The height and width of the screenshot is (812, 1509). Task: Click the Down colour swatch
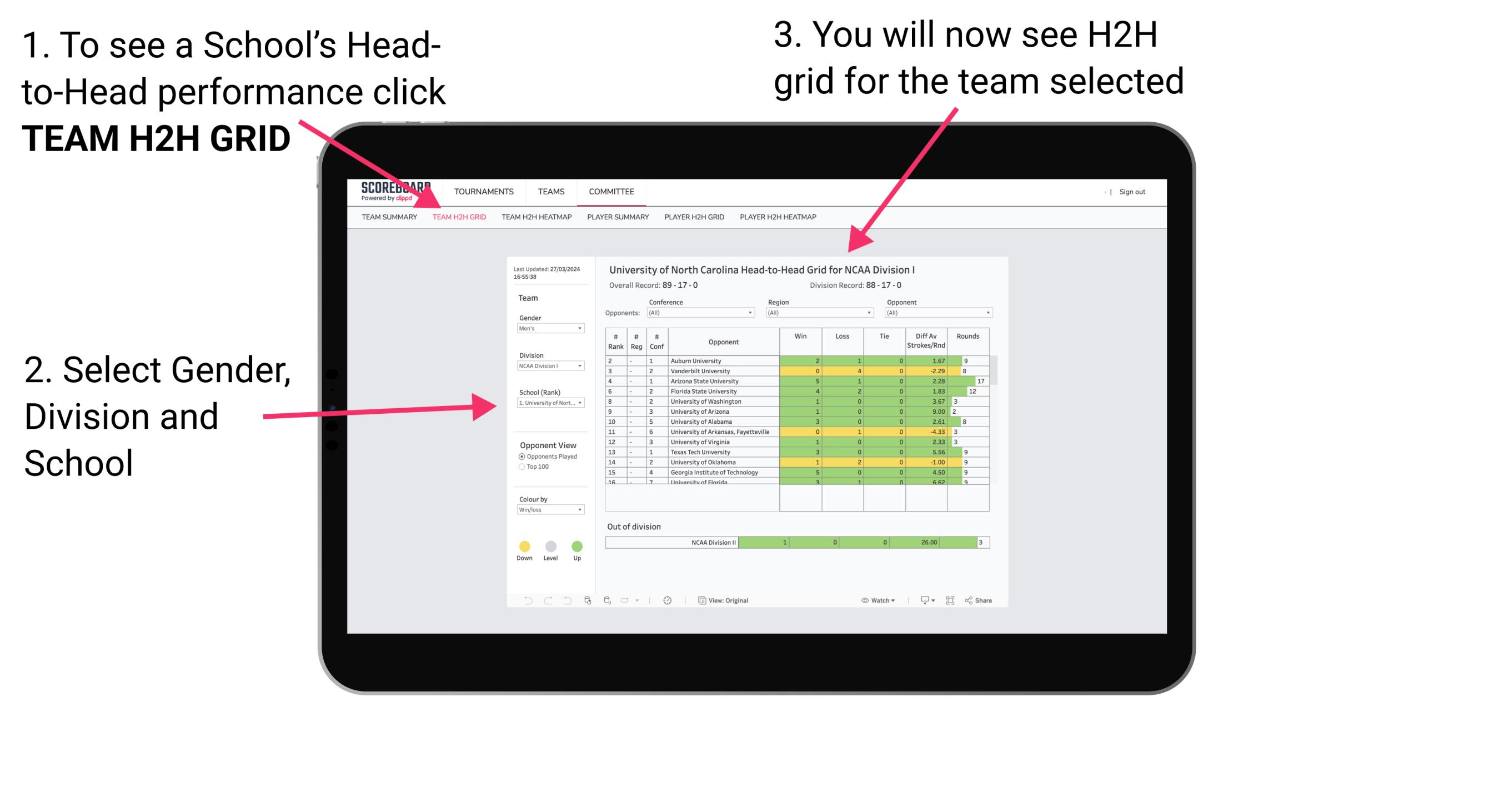tap(523, 546)
